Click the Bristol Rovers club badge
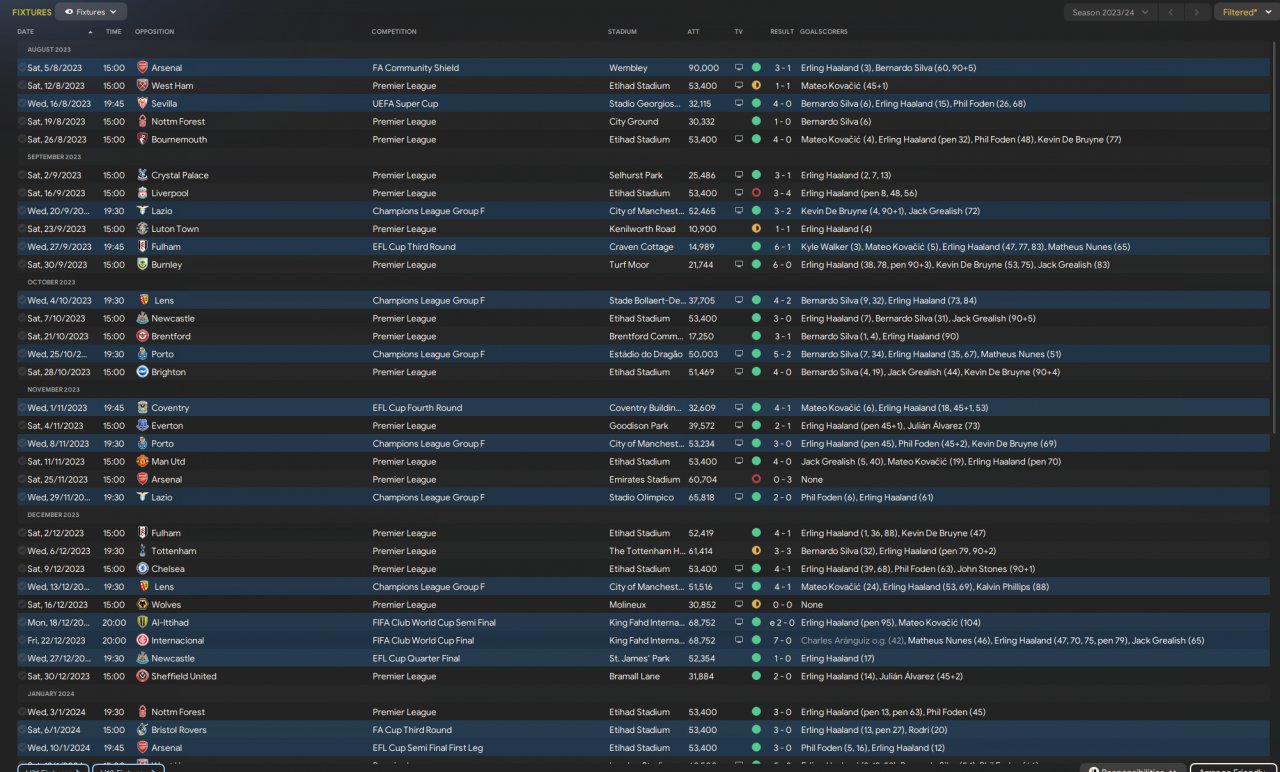The image size is (1280, 772). pyautogui.click(x=142, y=730)
